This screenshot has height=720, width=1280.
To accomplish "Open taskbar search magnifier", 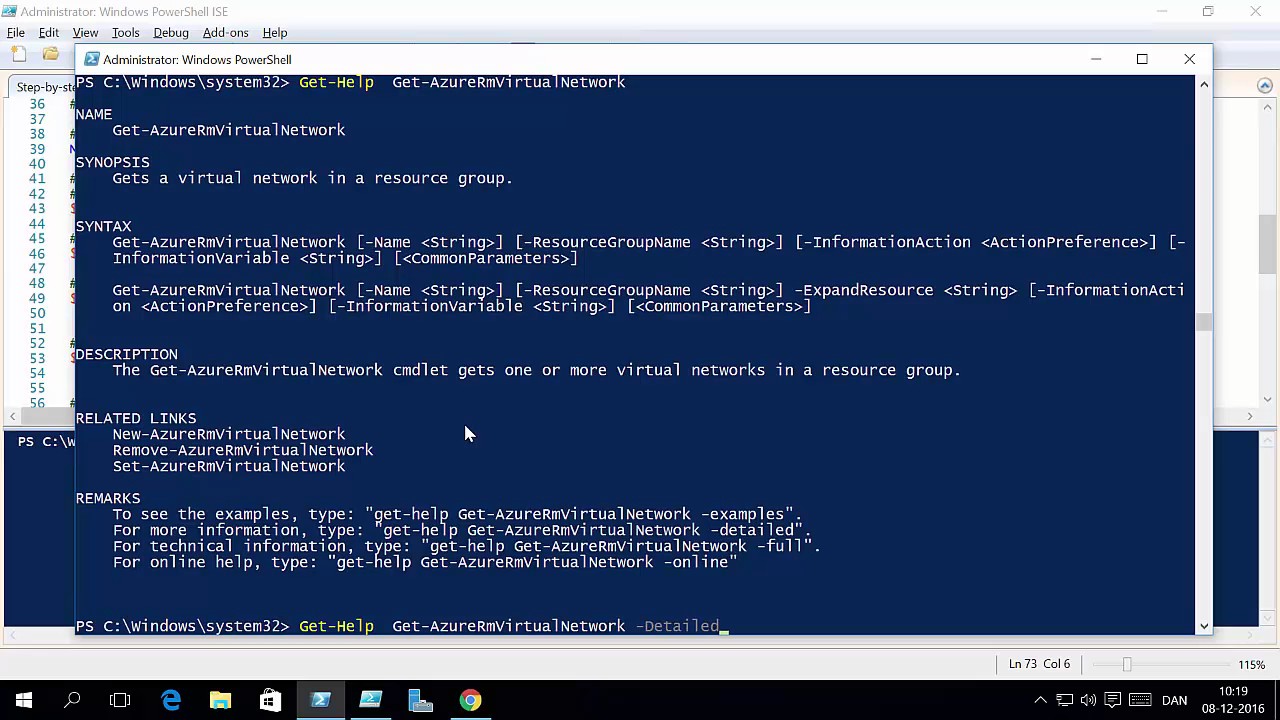I will [72, 700].
